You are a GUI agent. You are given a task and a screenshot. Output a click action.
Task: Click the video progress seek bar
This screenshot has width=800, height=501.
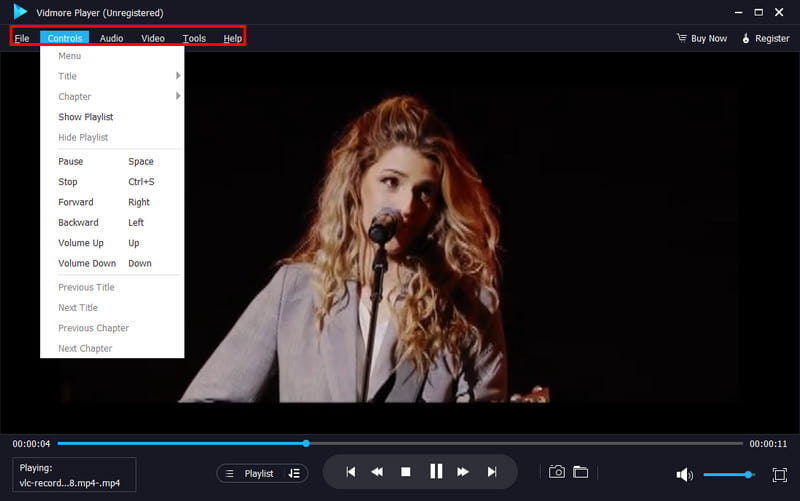(x=400, y=443)
